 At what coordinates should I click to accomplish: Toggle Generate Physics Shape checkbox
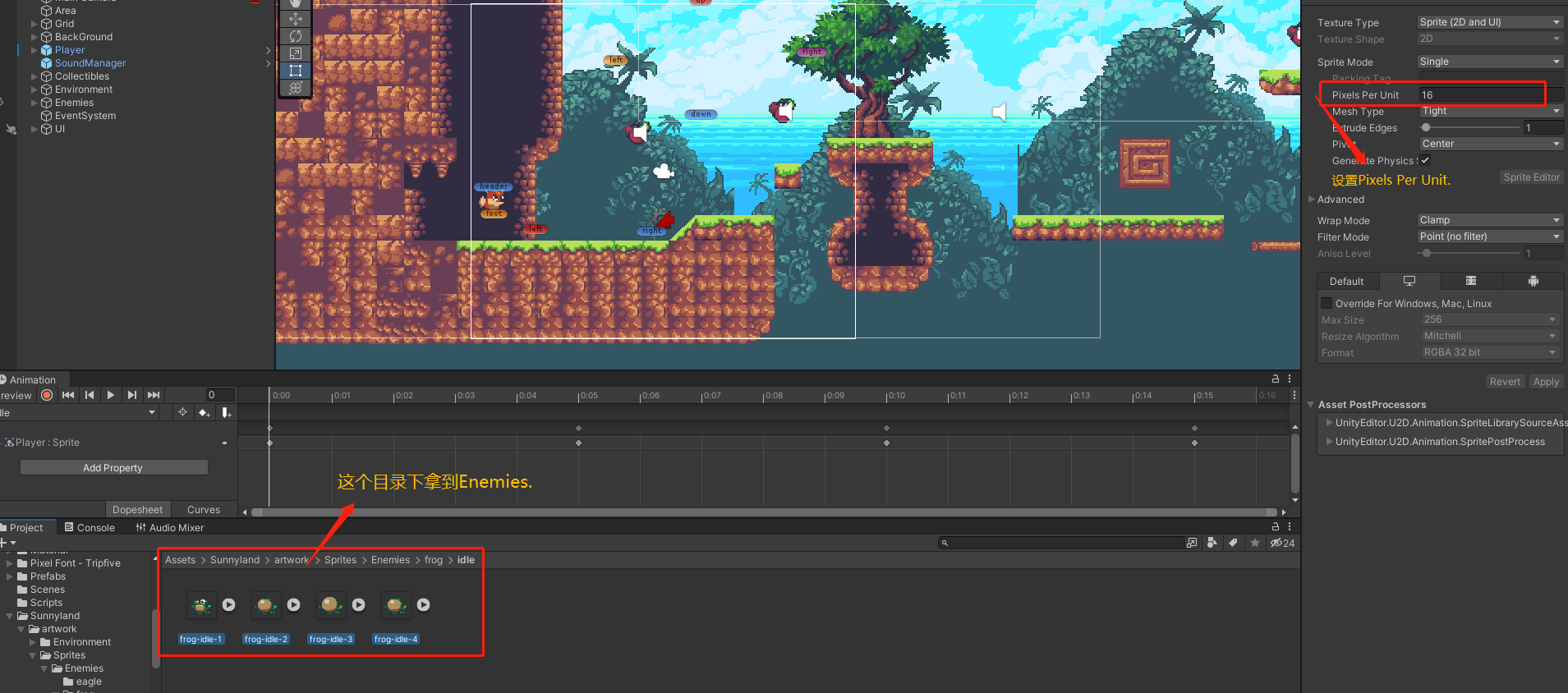(x=1425, y=160)
